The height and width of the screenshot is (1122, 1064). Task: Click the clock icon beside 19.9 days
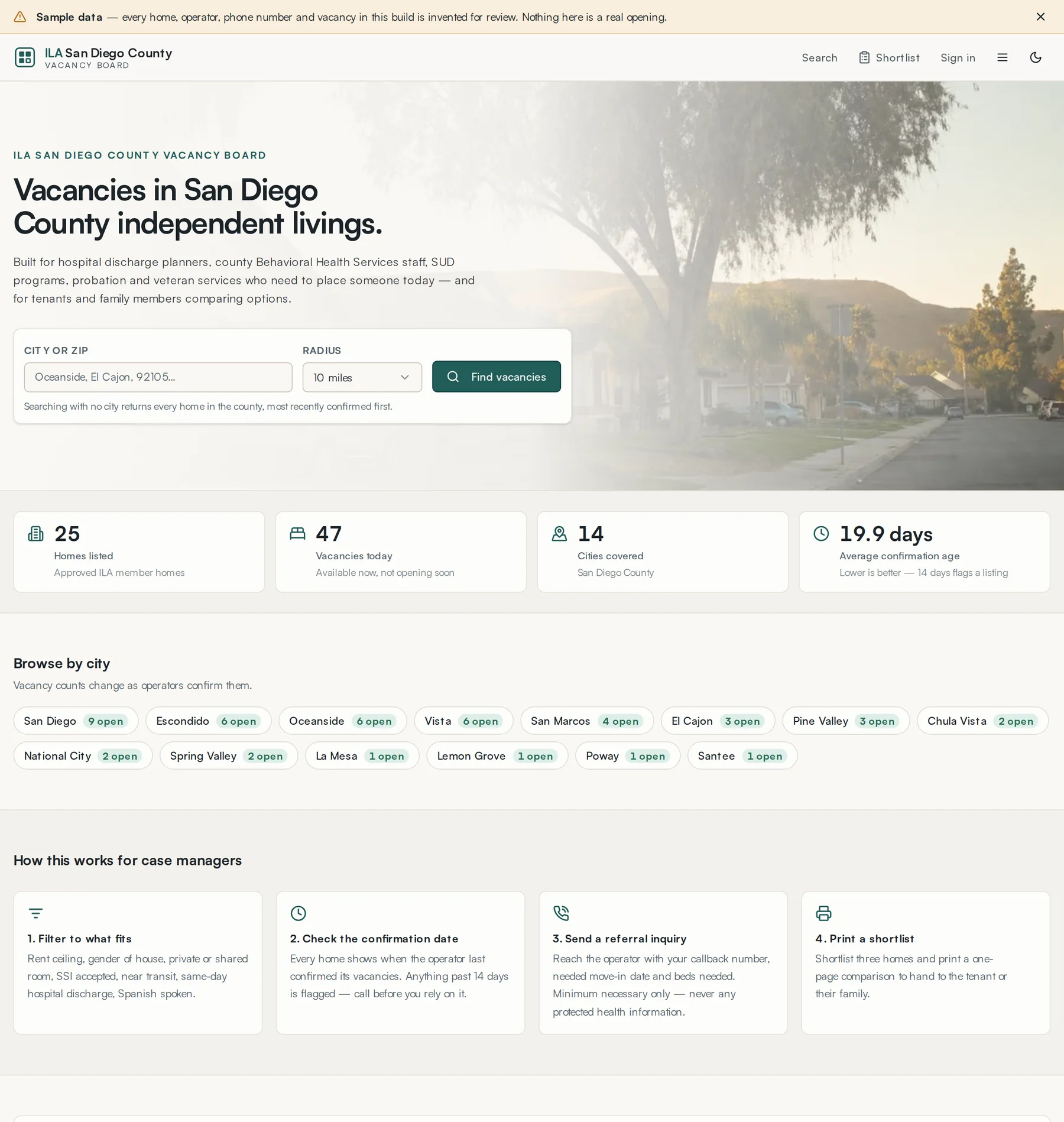point(821,533)
